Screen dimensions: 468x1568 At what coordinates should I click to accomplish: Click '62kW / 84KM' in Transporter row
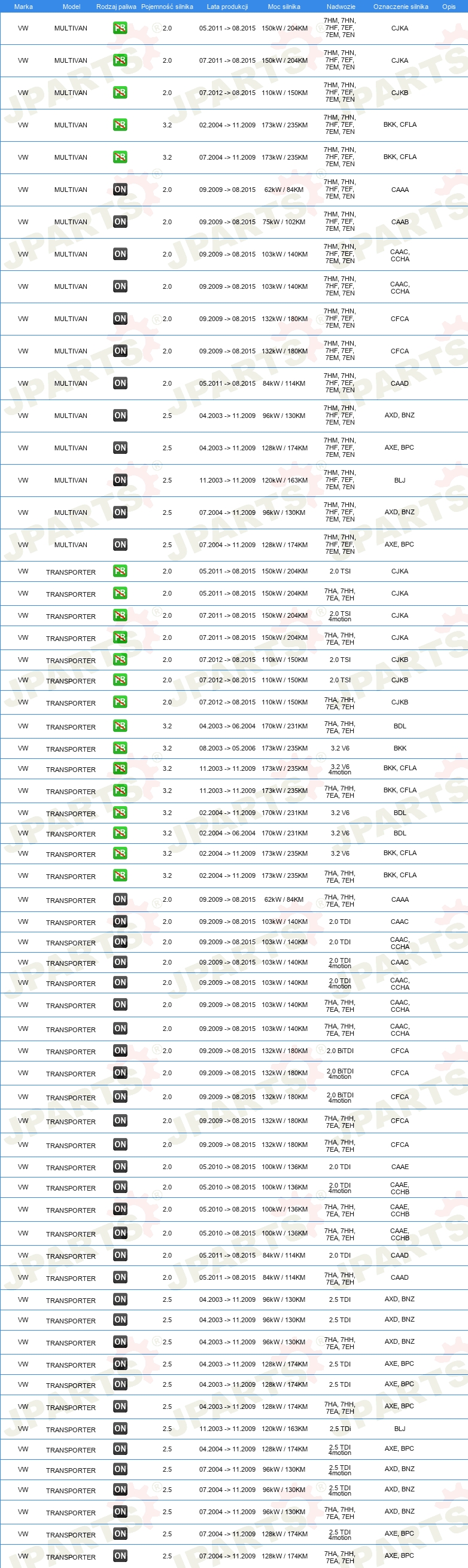[x=284, y=899]
